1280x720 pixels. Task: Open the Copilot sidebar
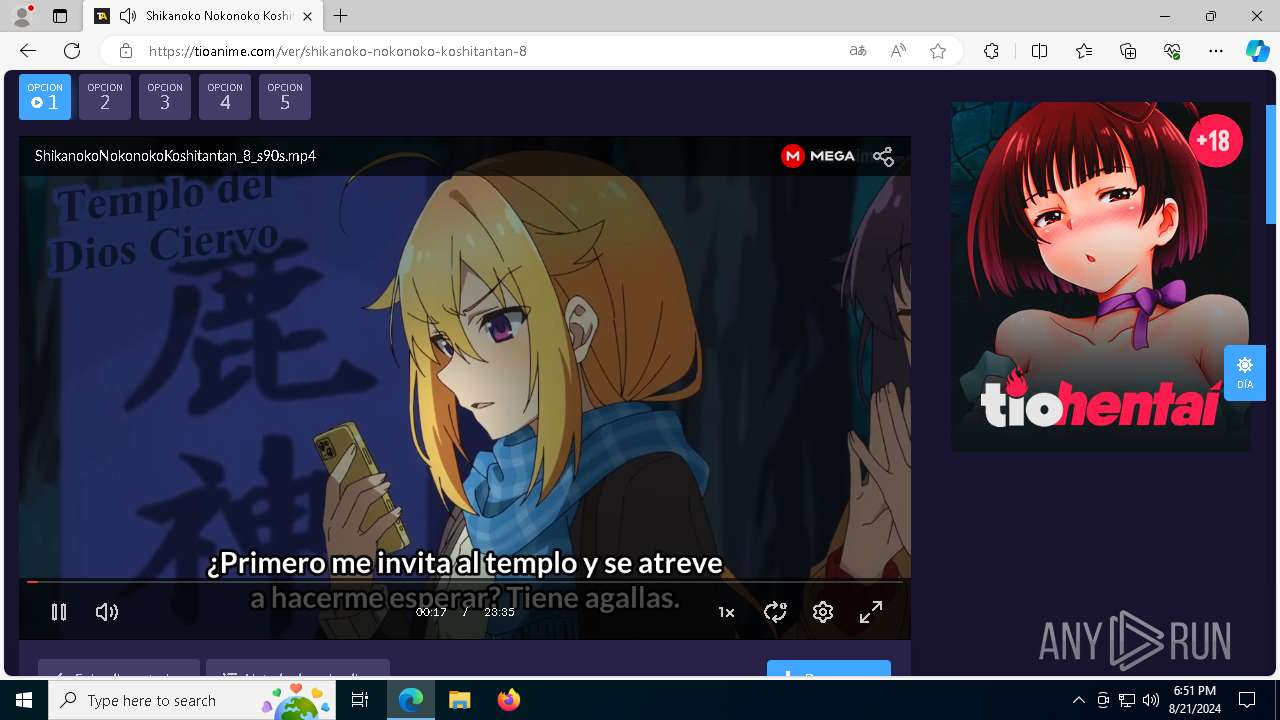[1257, 51]
